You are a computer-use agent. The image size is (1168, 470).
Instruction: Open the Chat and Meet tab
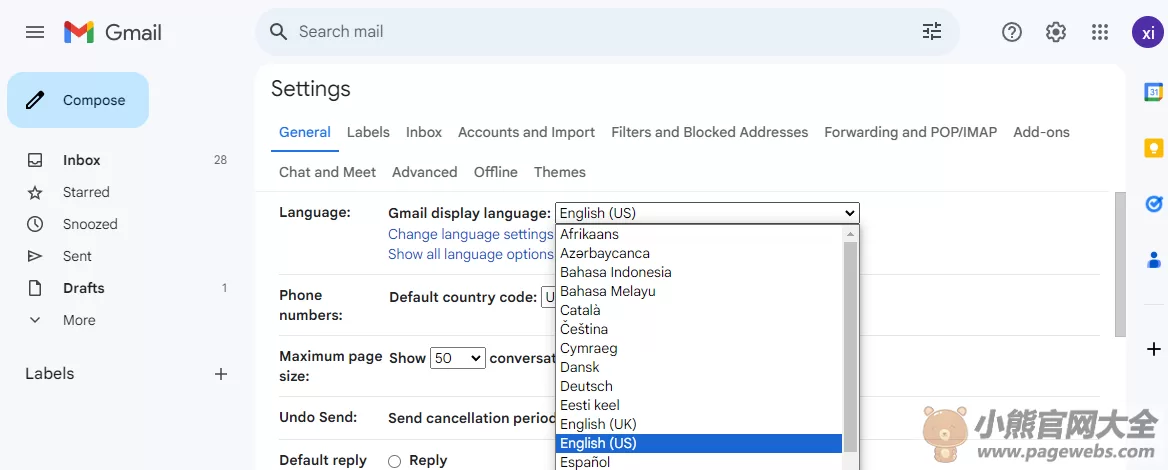click(327, 172)
